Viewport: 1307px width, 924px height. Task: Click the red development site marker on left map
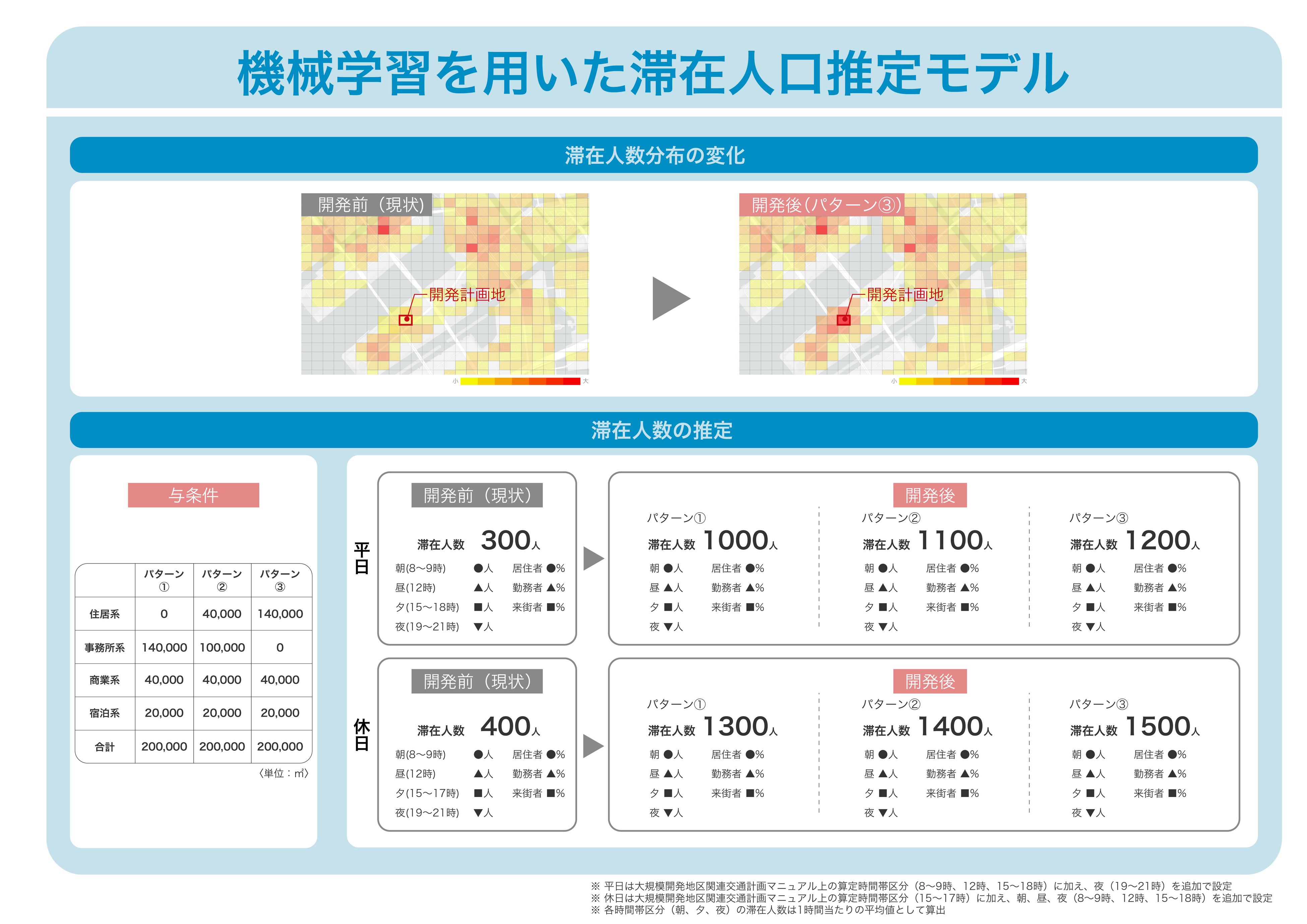coord(405,319)
